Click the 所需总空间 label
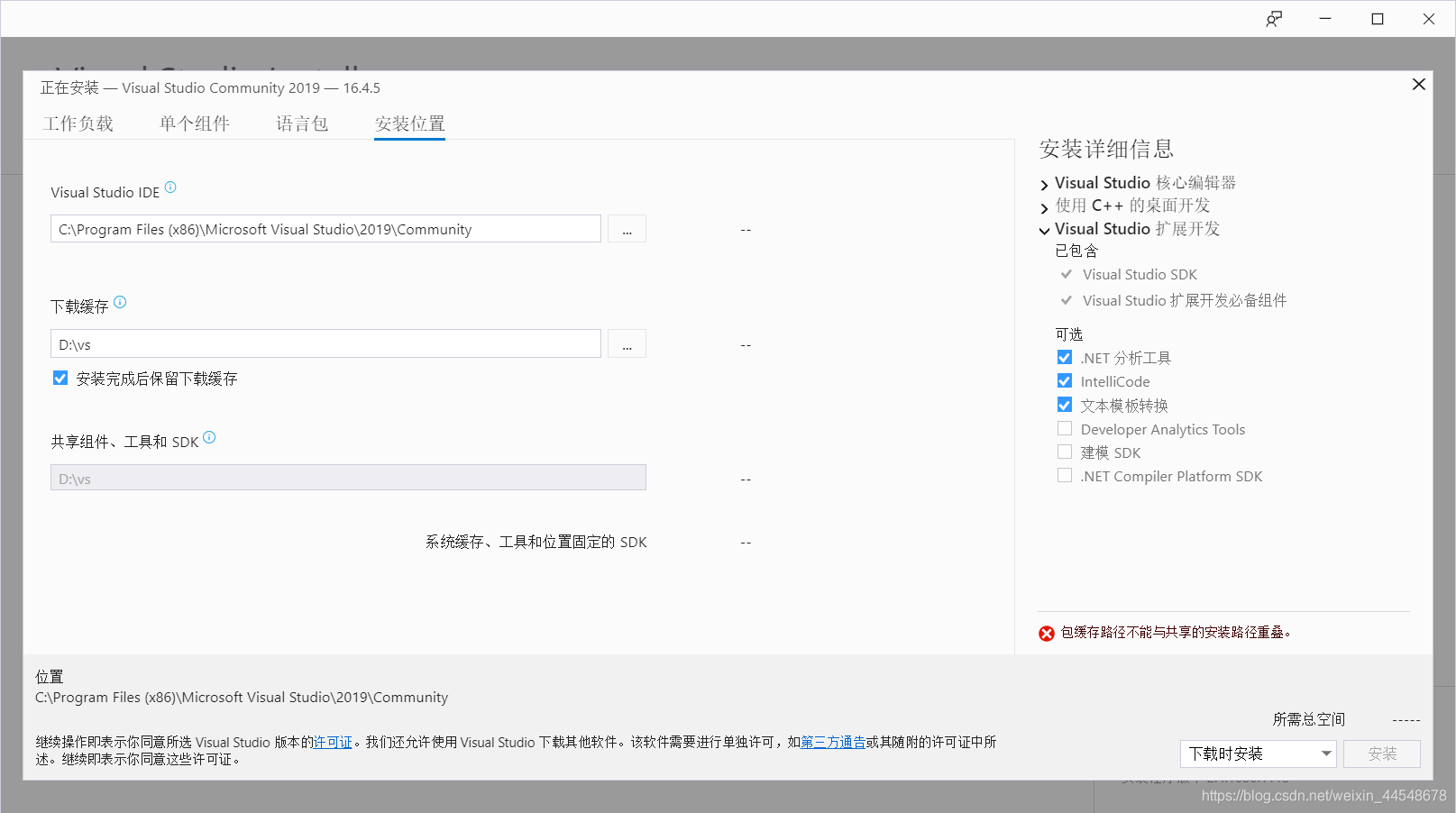This screenshot has height=813, width=1456. (x=1309, y=719)
